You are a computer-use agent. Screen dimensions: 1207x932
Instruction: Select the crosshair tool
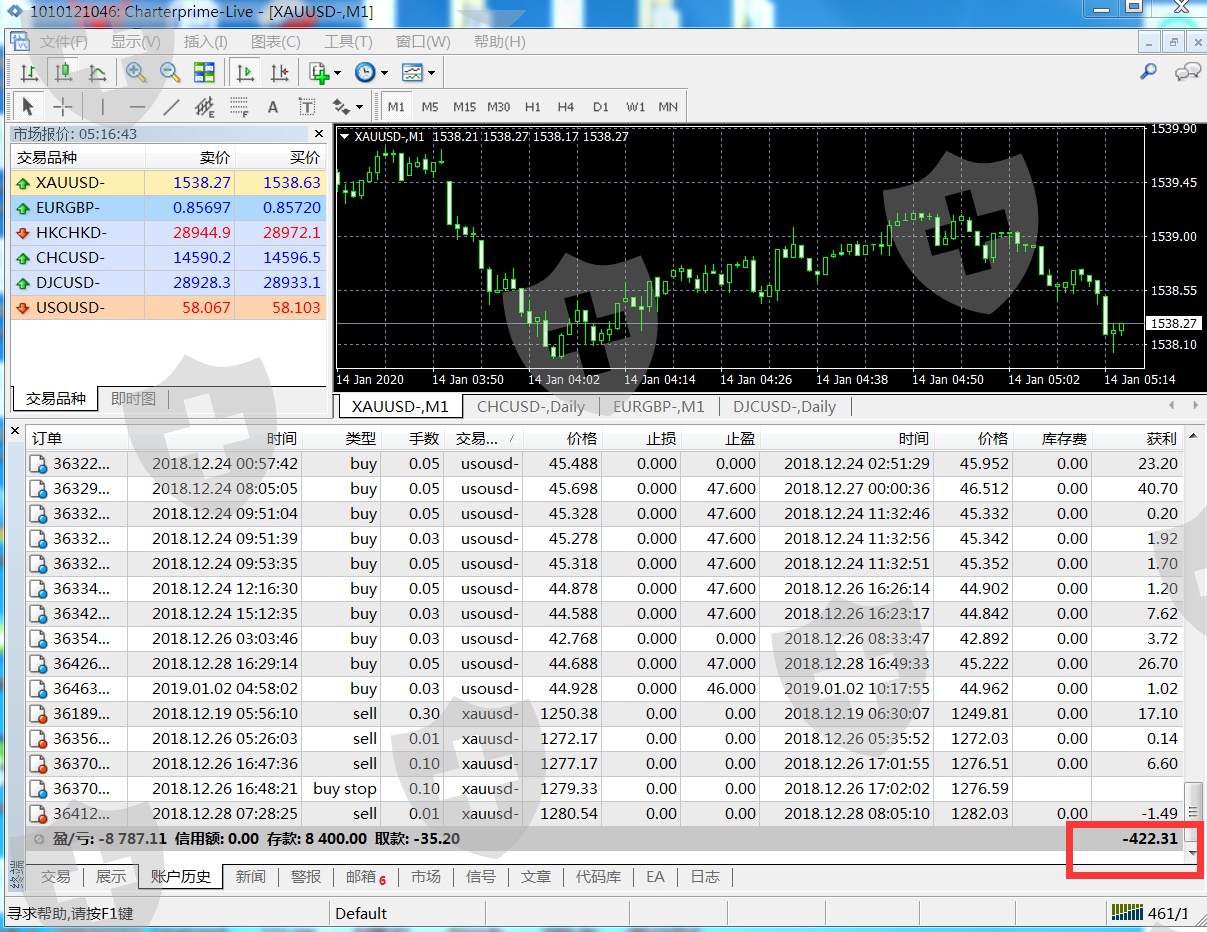click(63, 107)
